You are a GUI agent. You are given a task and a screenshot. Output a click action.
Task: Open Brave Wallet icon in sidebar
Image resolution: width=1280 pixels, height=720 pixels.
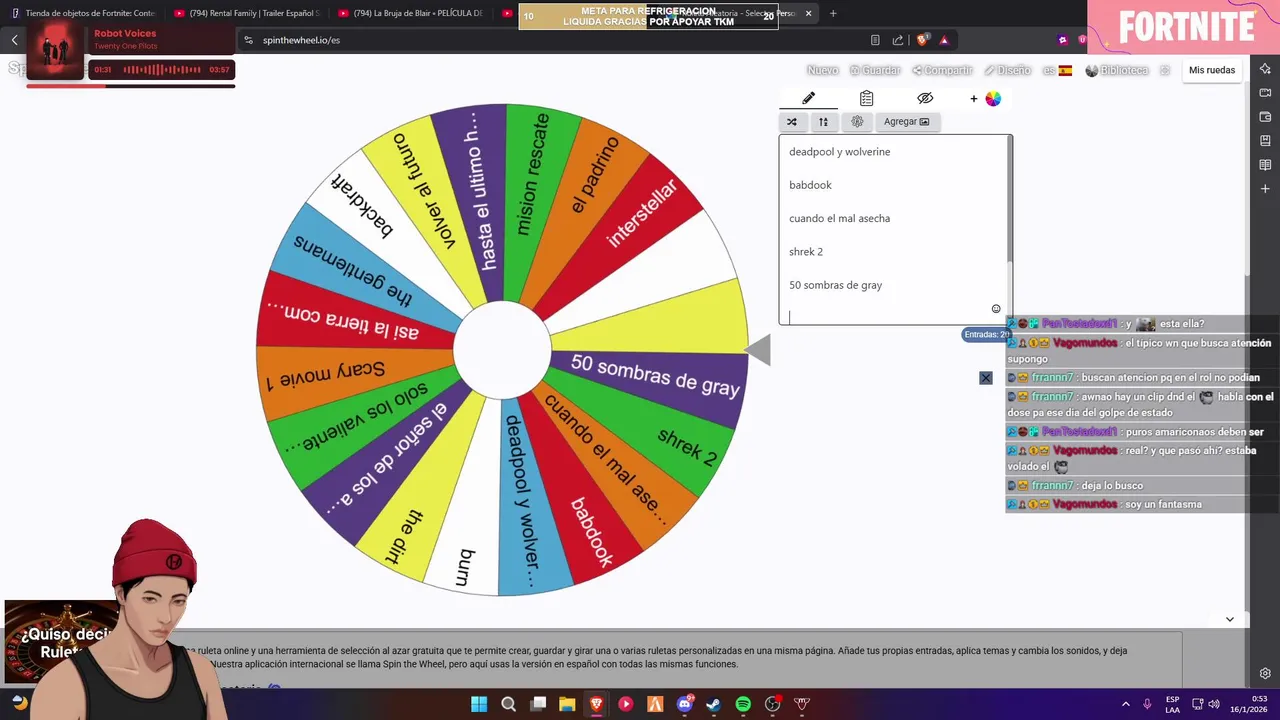tap(1265, 117)
